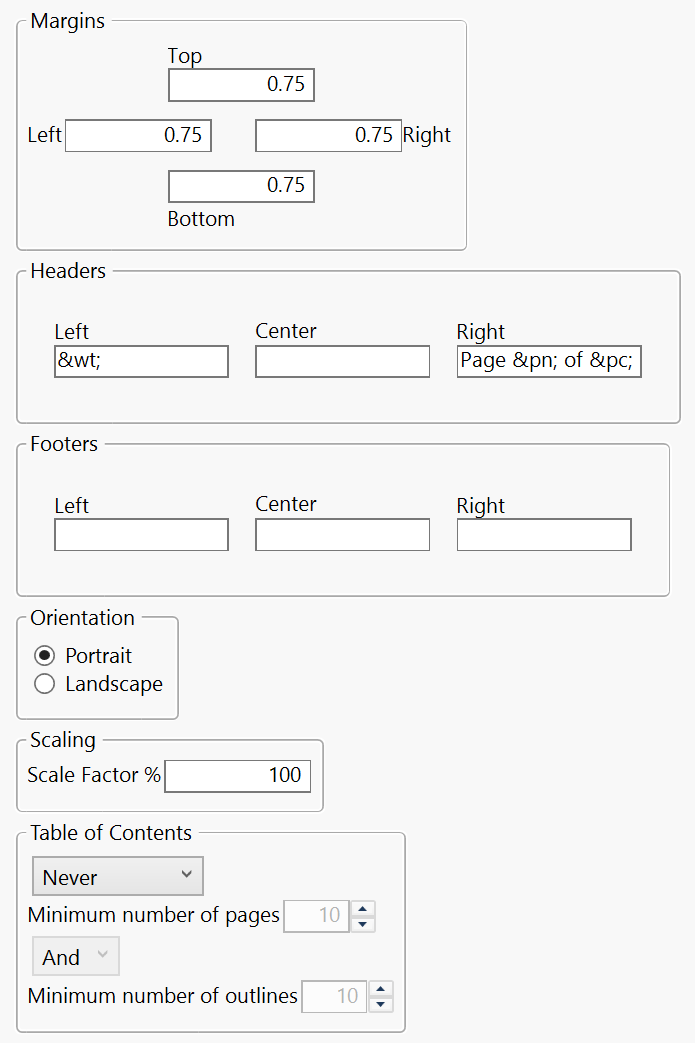Select the Landscape orientation option
Screen dimensions: 695x1043
tap(44, 684)
